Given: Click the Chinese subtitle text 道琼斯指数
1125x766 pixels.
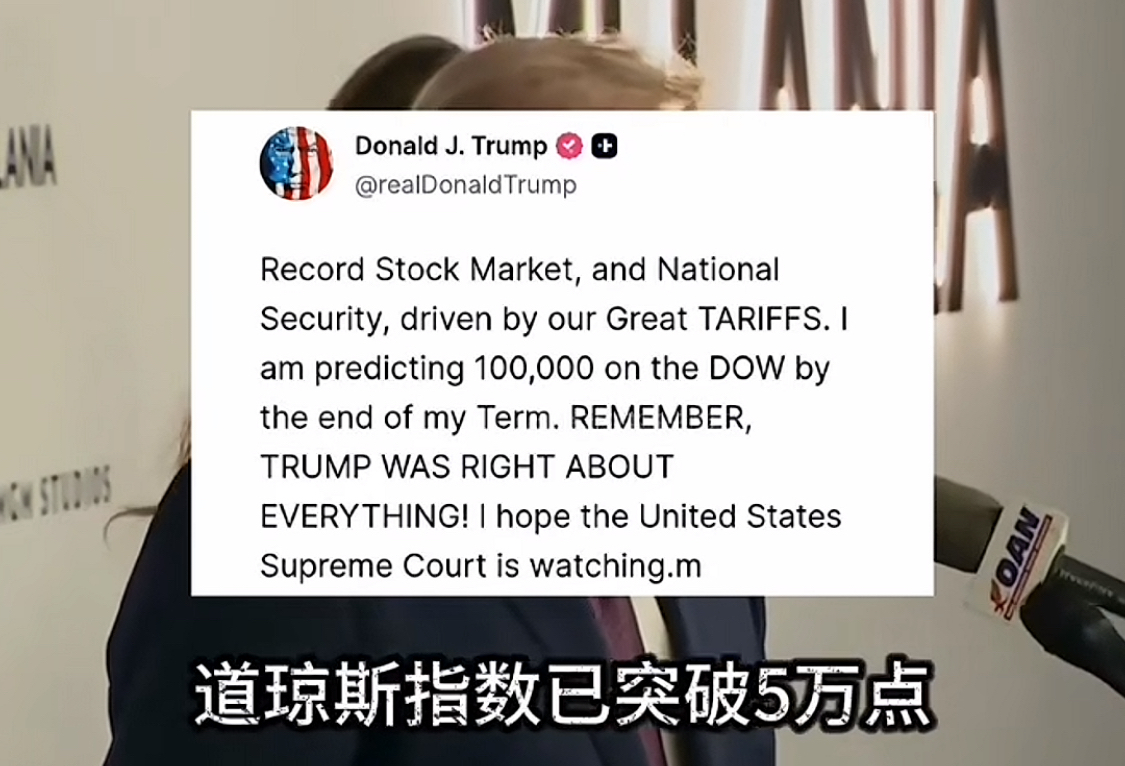Looking at the screenshot, I should tap(366, 696).
